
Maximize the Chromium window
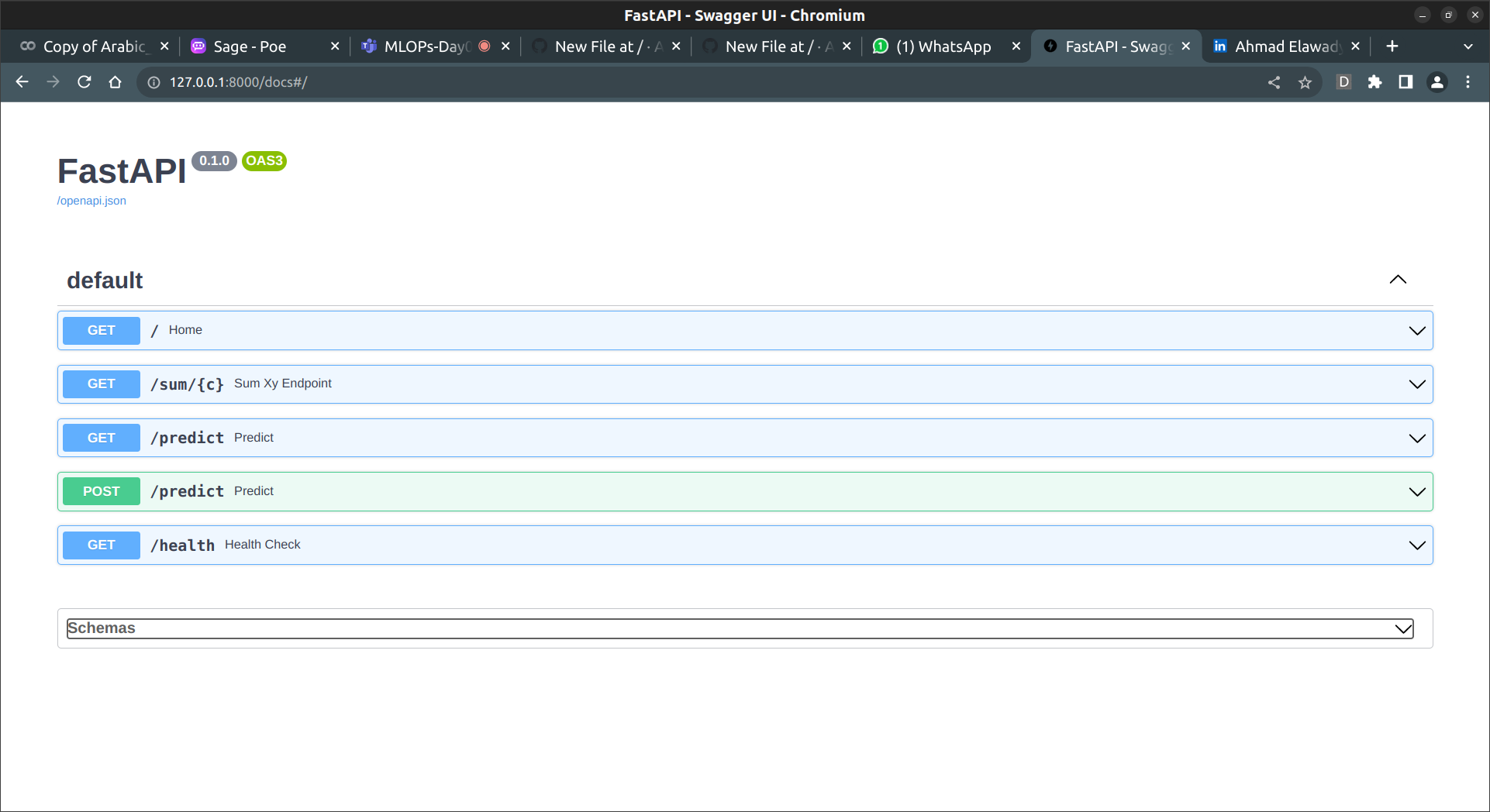pyautogui.click(x=1448, y=15)
